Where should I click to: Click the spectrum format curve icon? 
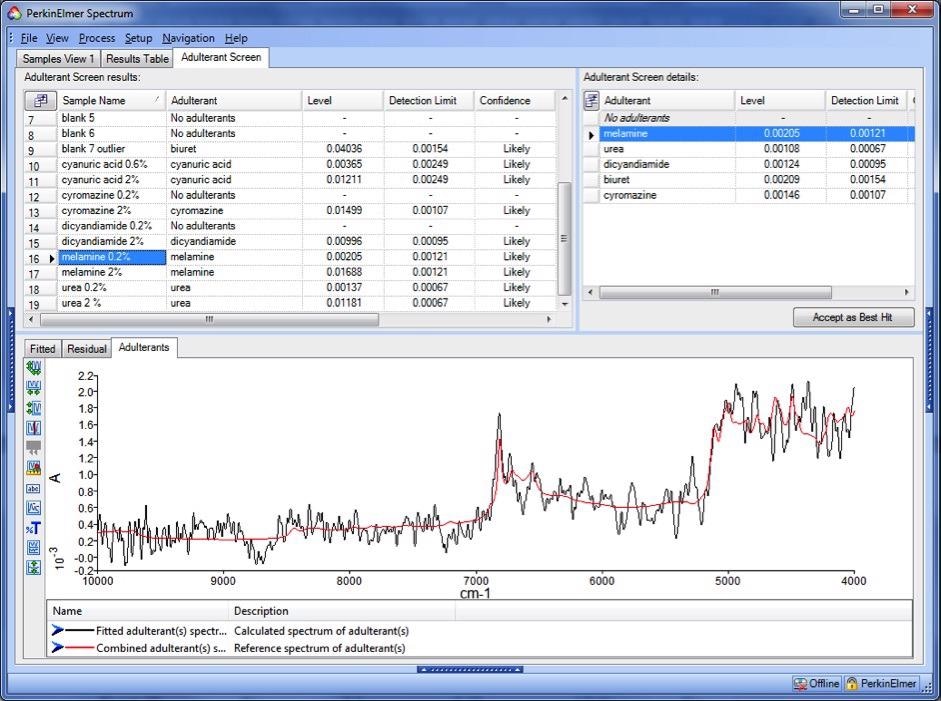[34, 508]
